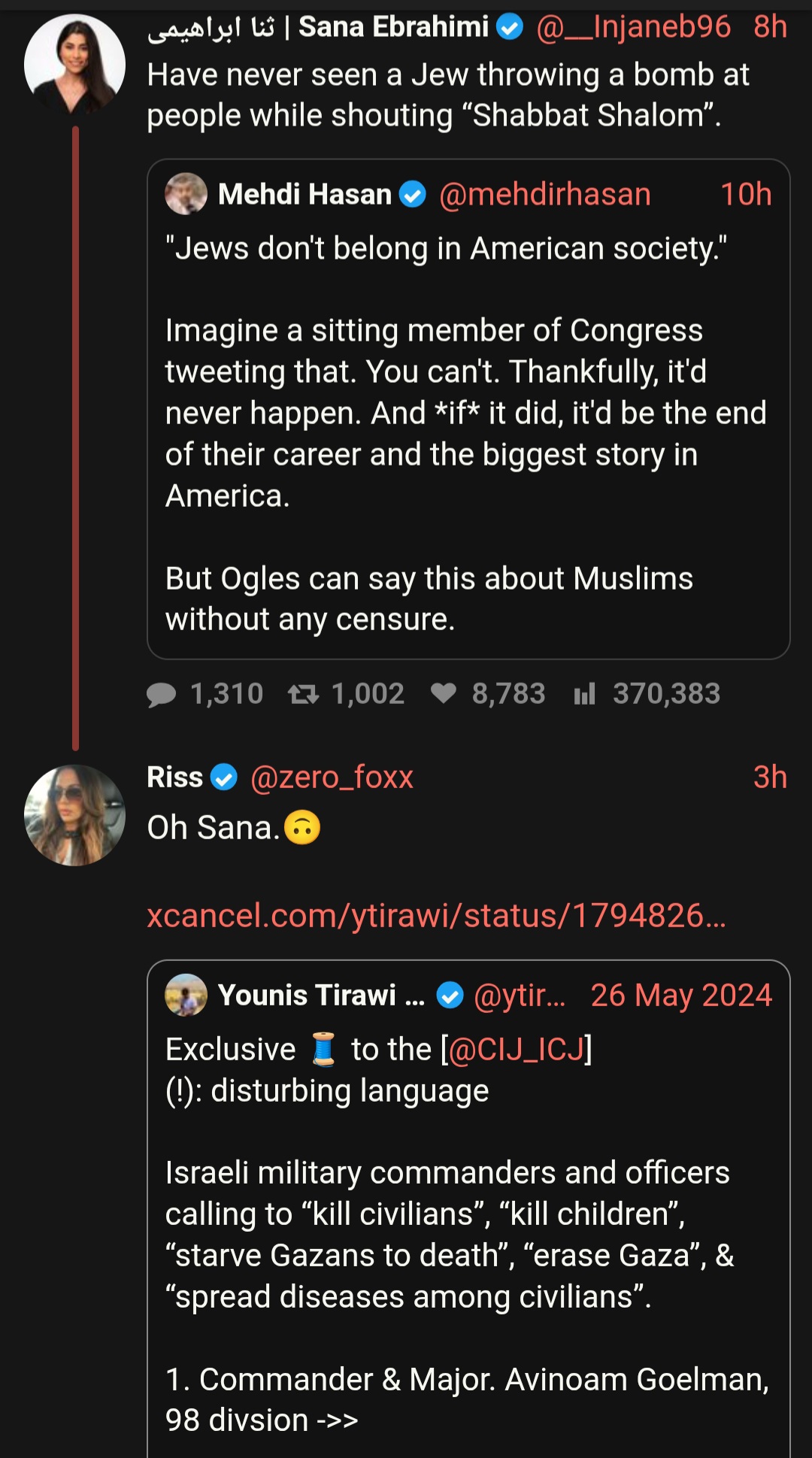Open Sana Ebrahimi's profile picture
Image resolution: width=812 pixels, height=1458 pixels.
(x=74, y=64)
